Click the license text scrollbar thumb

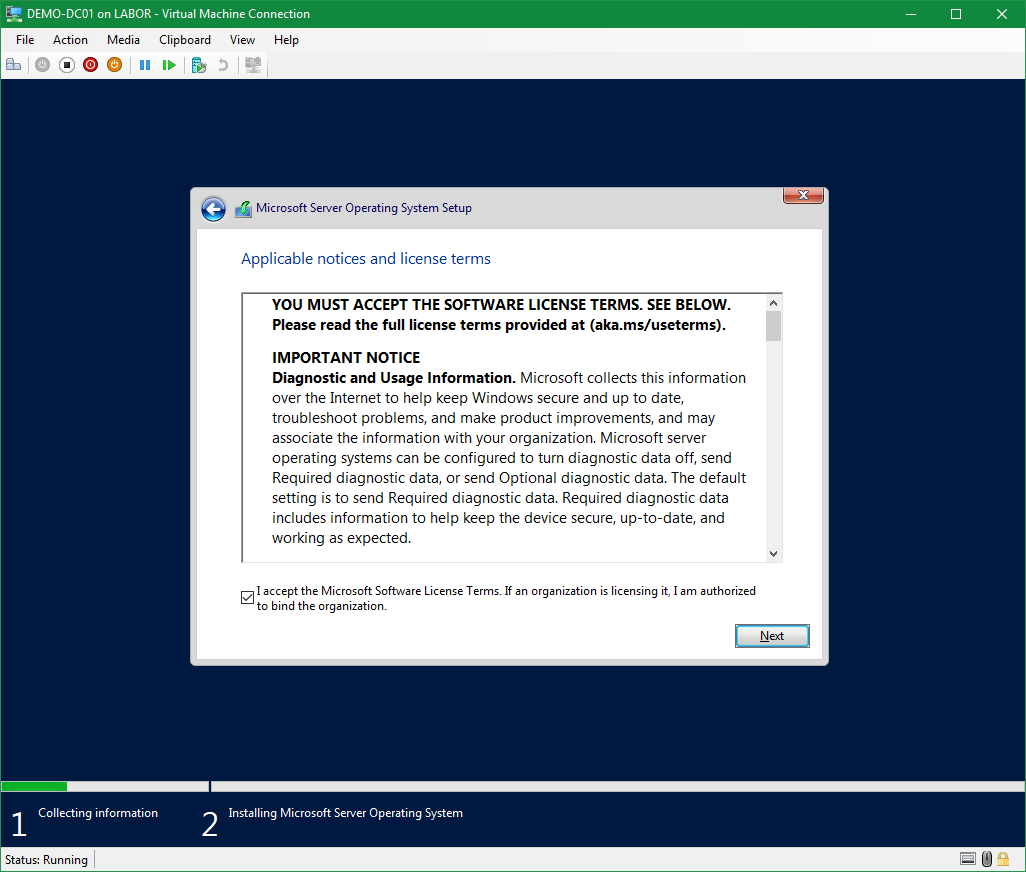click(x=773, y=327)
